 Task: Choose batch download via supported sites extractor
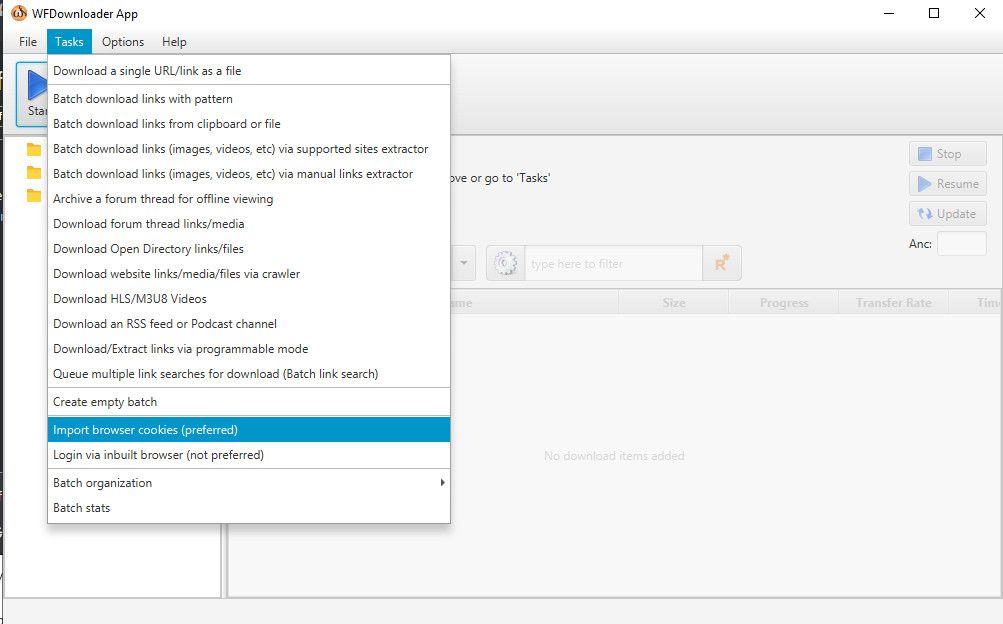[249, 149]
